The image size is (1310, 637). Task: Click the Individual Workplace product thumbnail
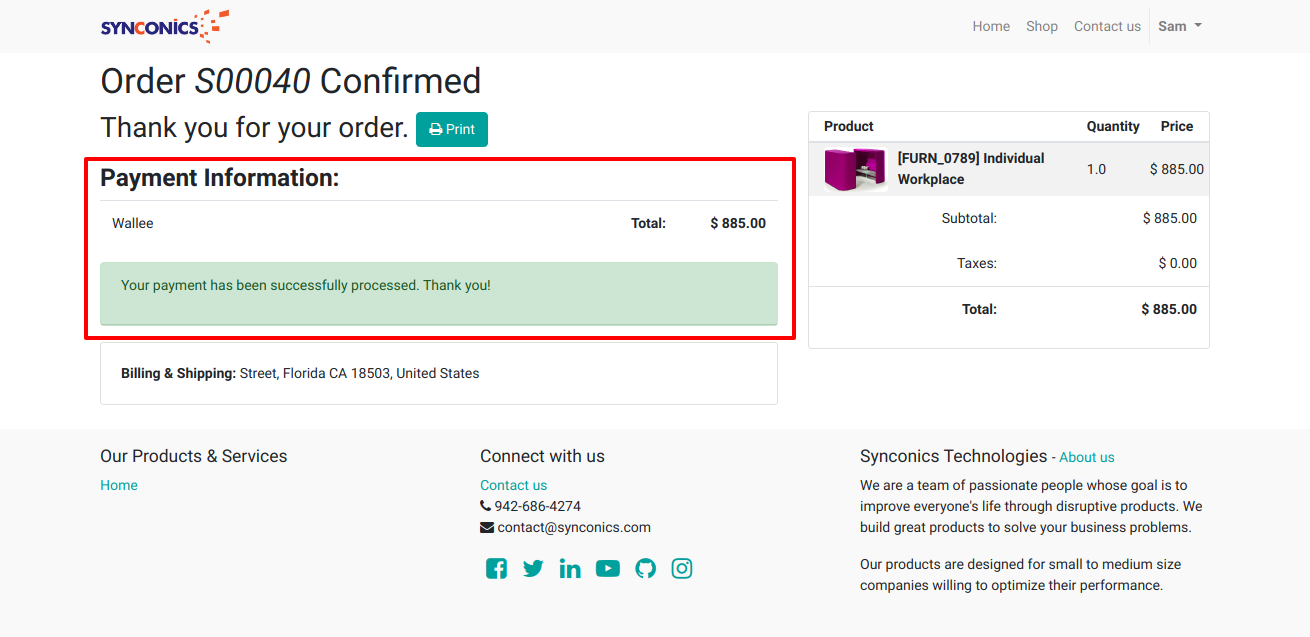[855, 169]
